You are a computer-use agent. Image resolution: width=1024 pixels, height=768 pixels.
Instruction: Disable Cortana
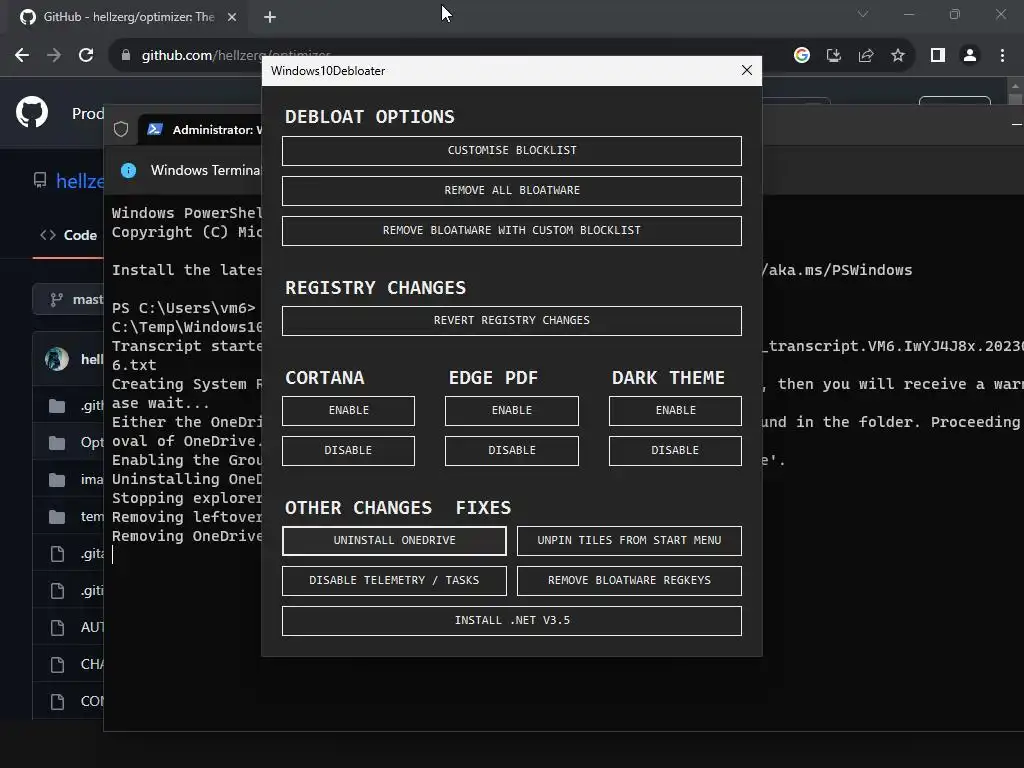point(348,450)
